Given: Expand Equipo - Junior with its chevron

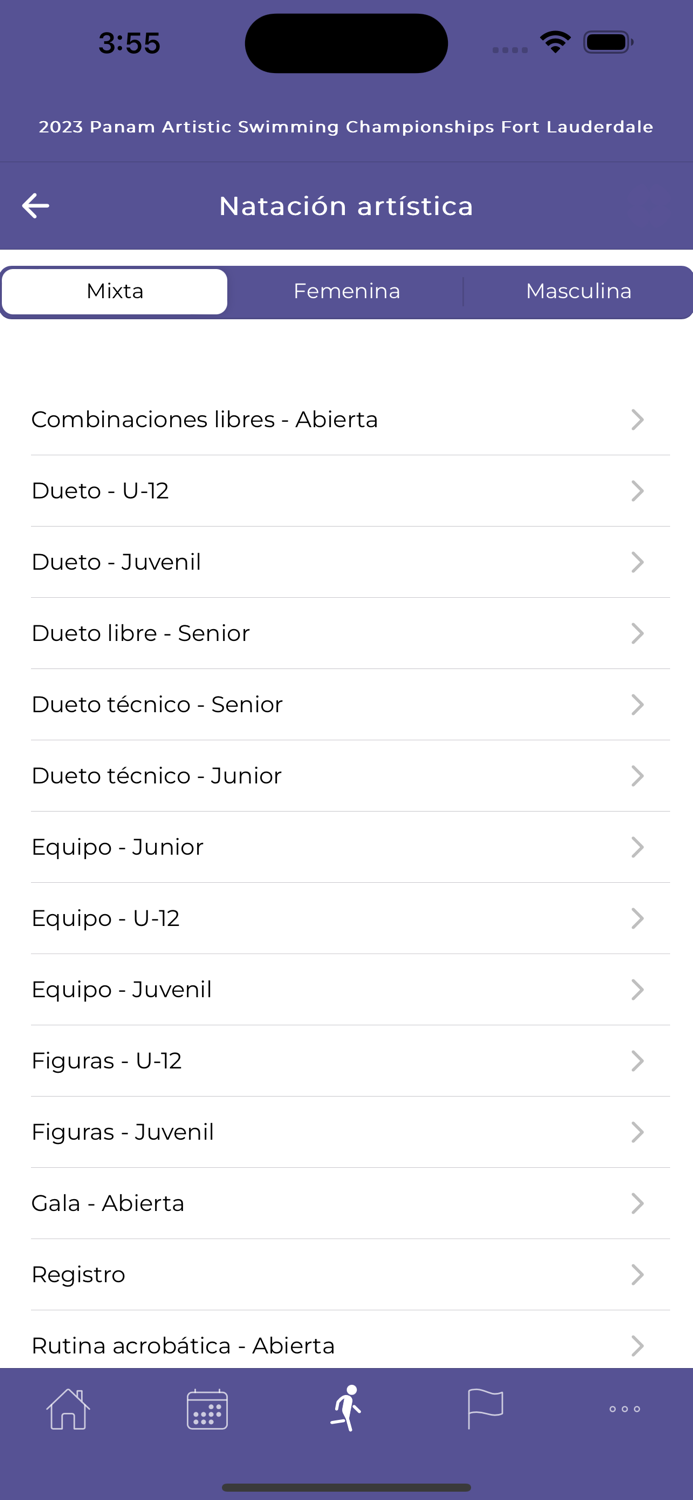Looking at the screenshot, I should tap(637, 847).
